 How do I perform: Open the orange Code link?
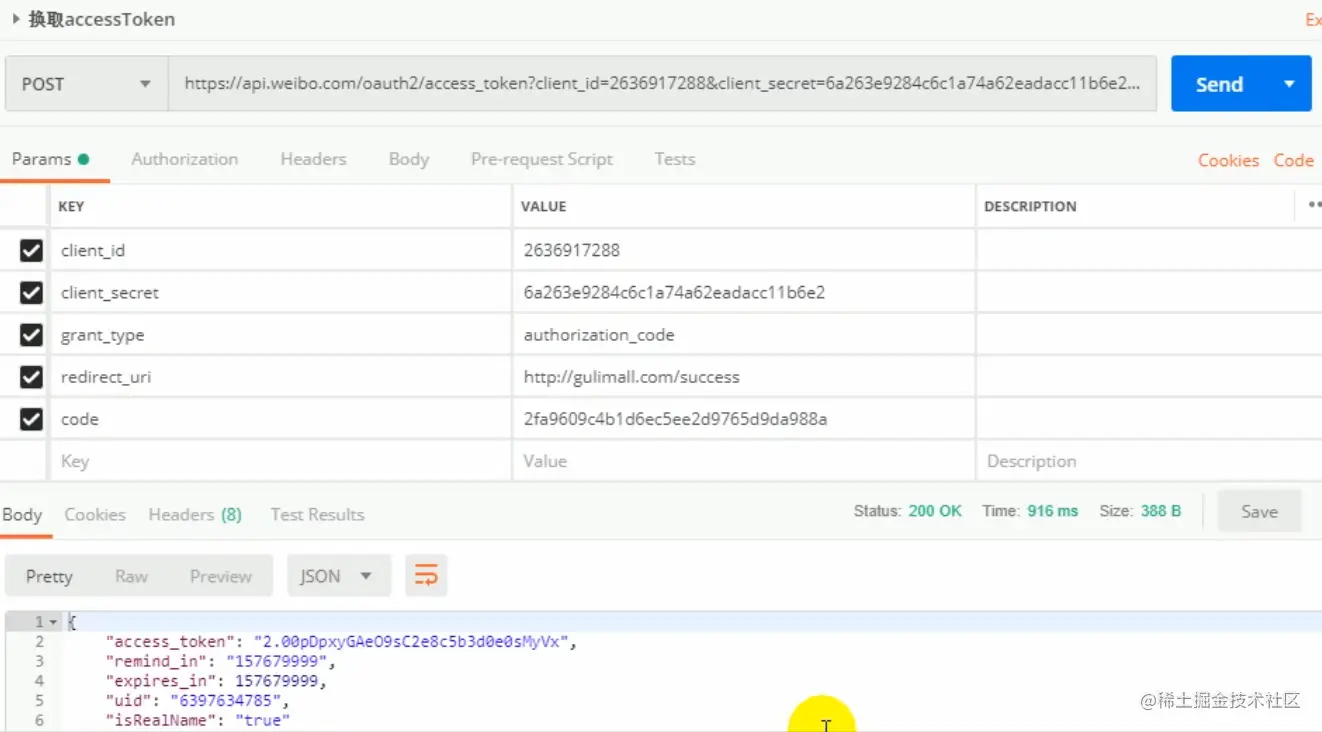[1293, 160]
